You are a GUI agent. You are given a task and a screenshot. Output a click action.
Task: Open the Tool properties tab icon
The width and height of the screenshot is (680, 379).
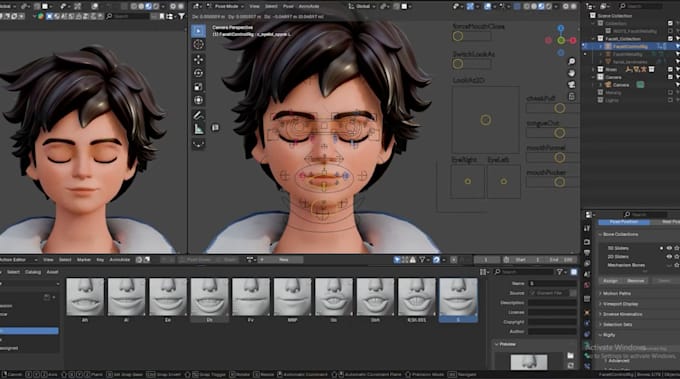(587, 229)
